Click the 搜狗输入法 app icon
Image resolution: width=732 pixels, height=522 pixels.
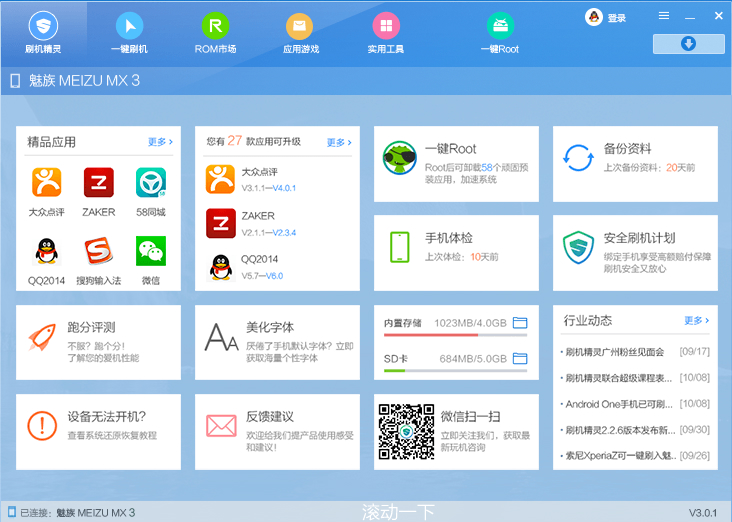click(99, 251)
